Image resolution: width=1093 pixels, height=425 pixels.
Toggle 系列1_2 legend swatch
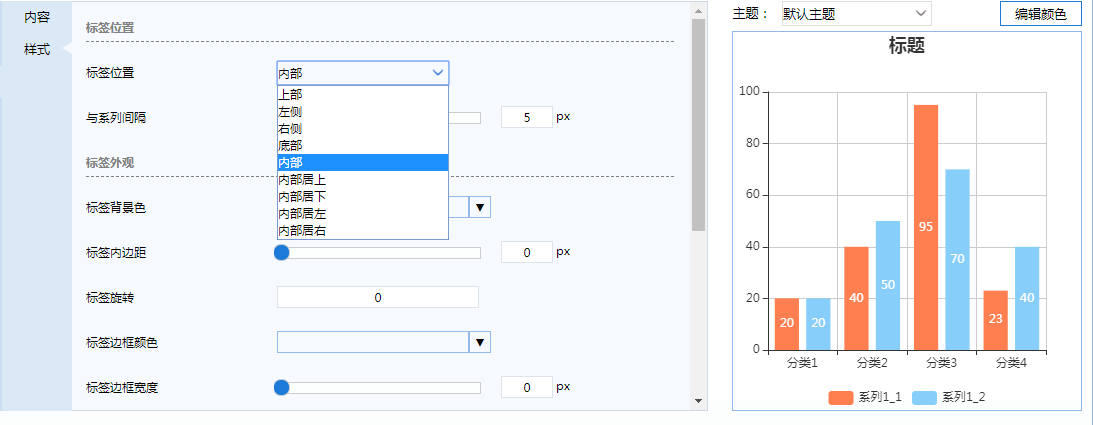(x=925, y=398)
